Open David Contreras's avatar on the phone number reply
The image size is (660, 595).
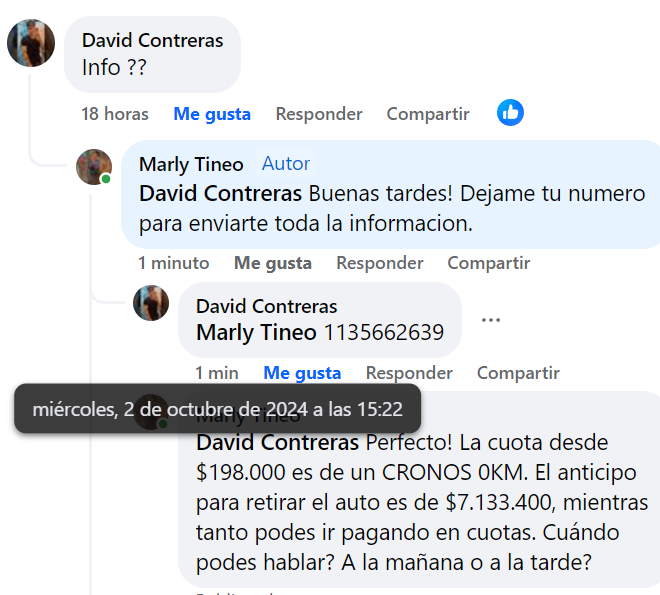click(151, 303)
